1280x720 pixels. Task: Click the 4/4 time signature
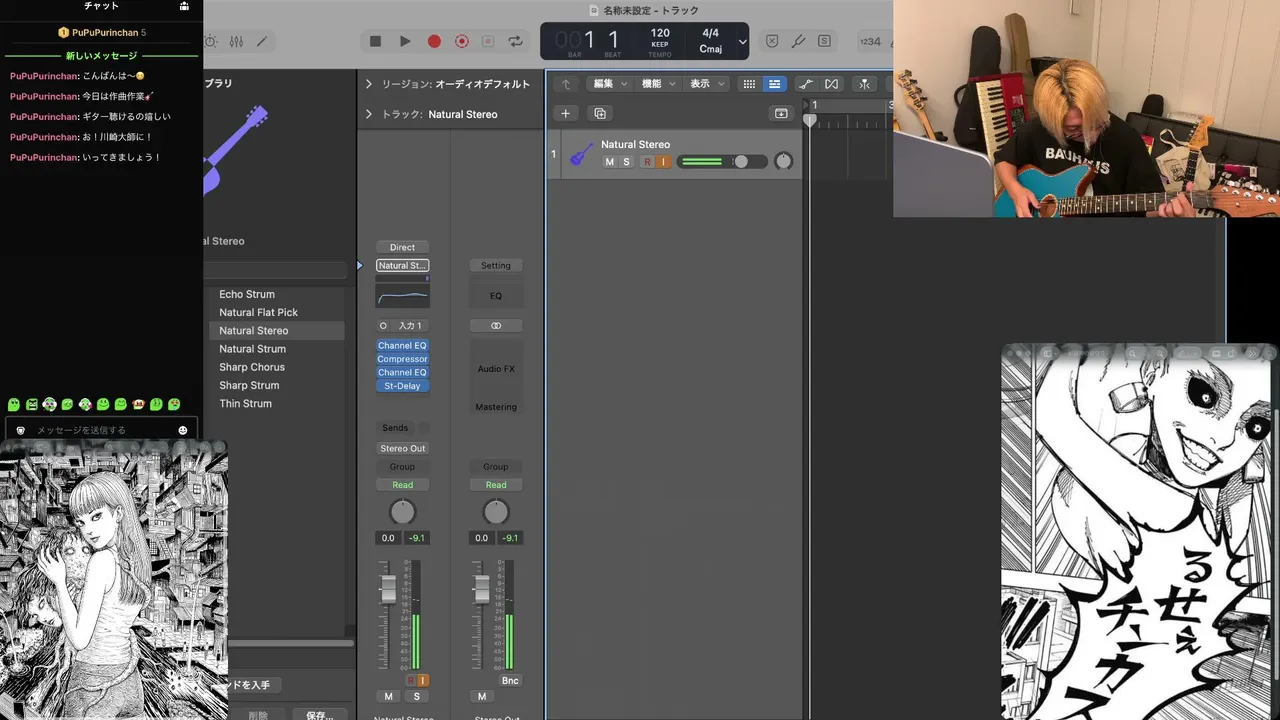click(x=711, y=33)
